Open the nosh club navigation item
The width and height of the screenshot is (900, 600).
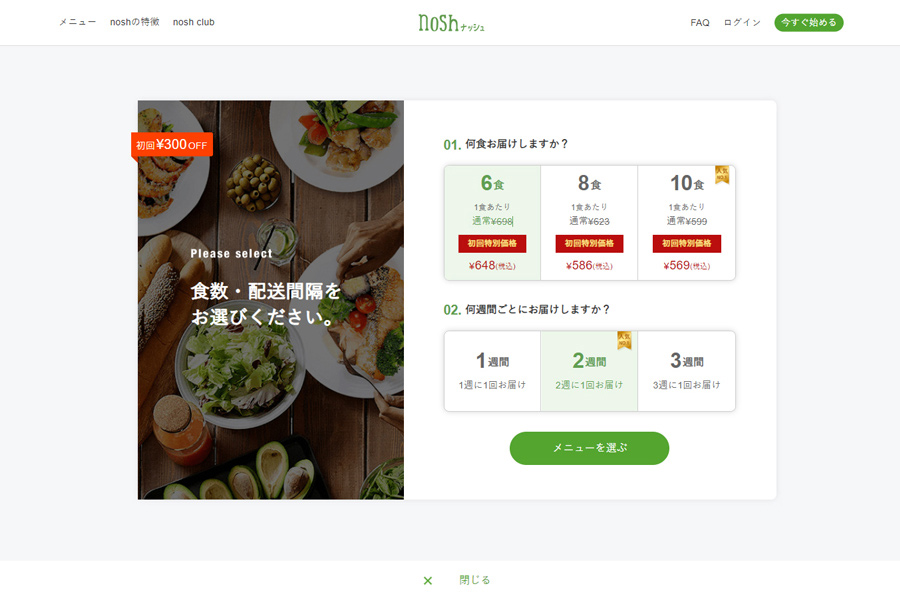(193, 22)
